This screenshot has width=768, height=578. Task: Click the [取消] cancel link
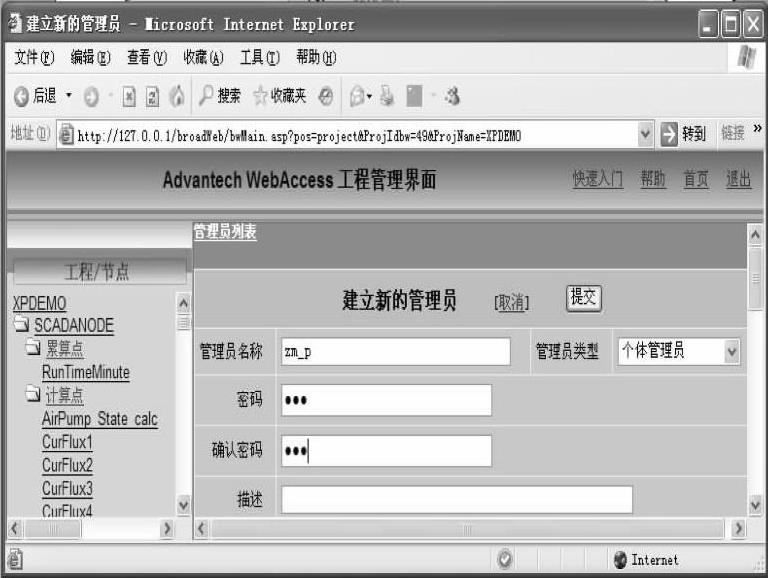(x=512, y=302)
